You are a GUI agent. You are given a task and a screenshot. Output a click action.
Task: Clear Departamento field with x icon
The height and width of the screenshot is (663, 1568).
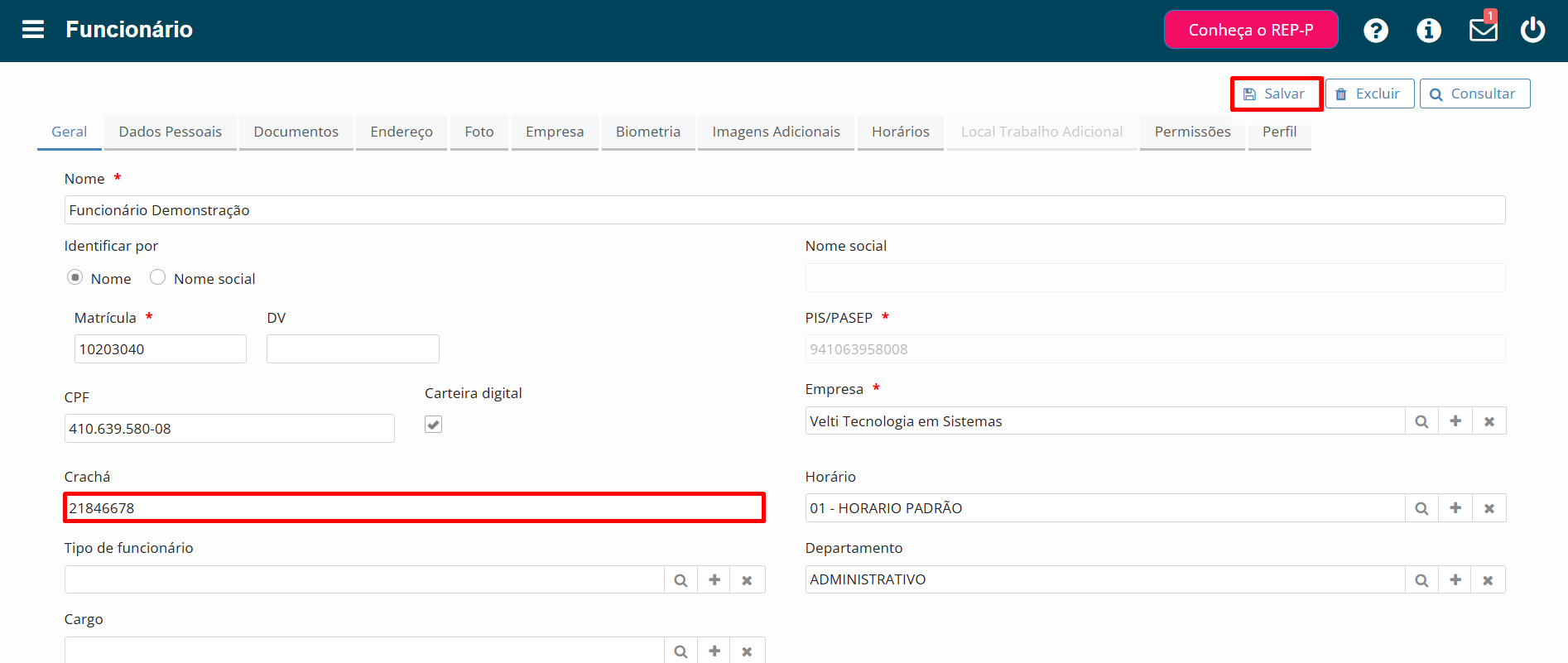pos(1488,580)
